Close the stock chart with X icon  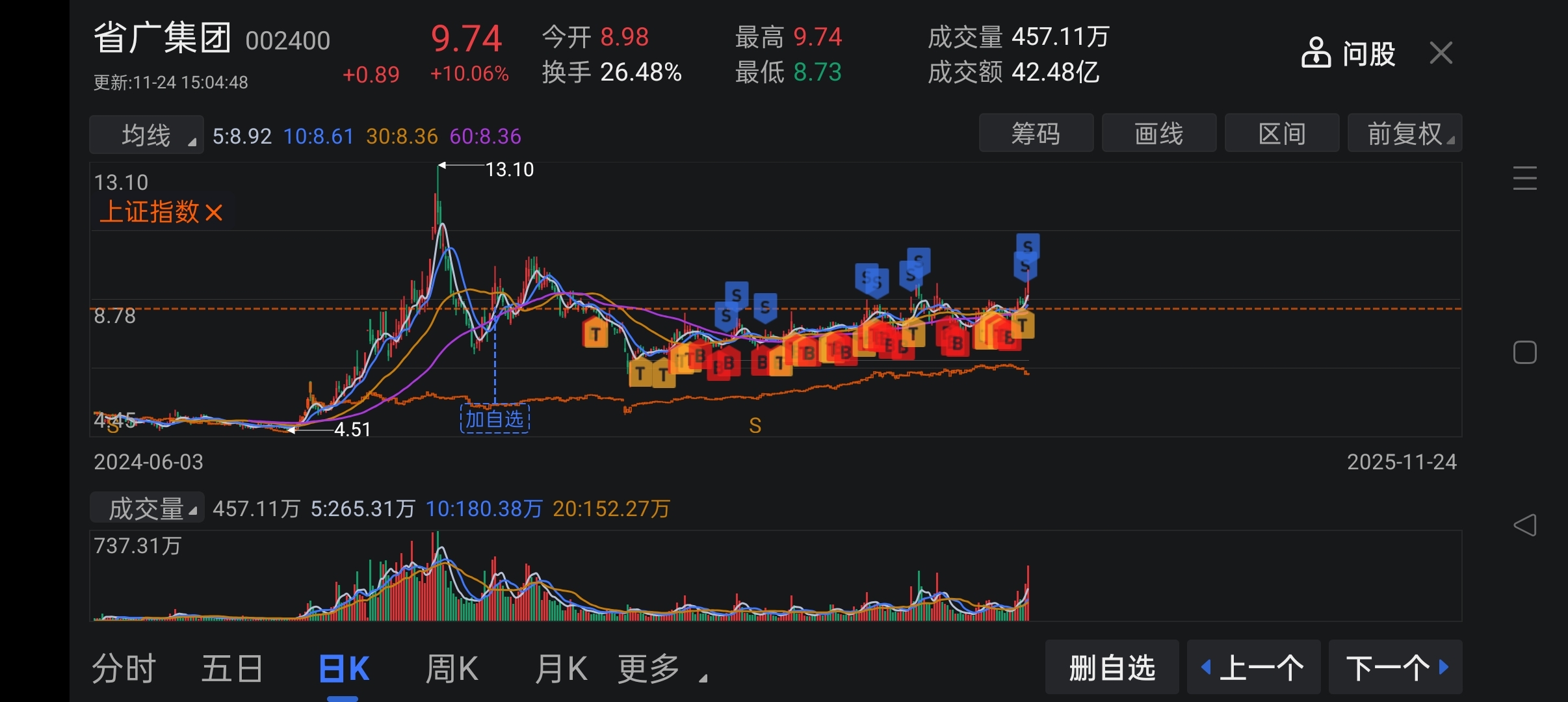1441,53
